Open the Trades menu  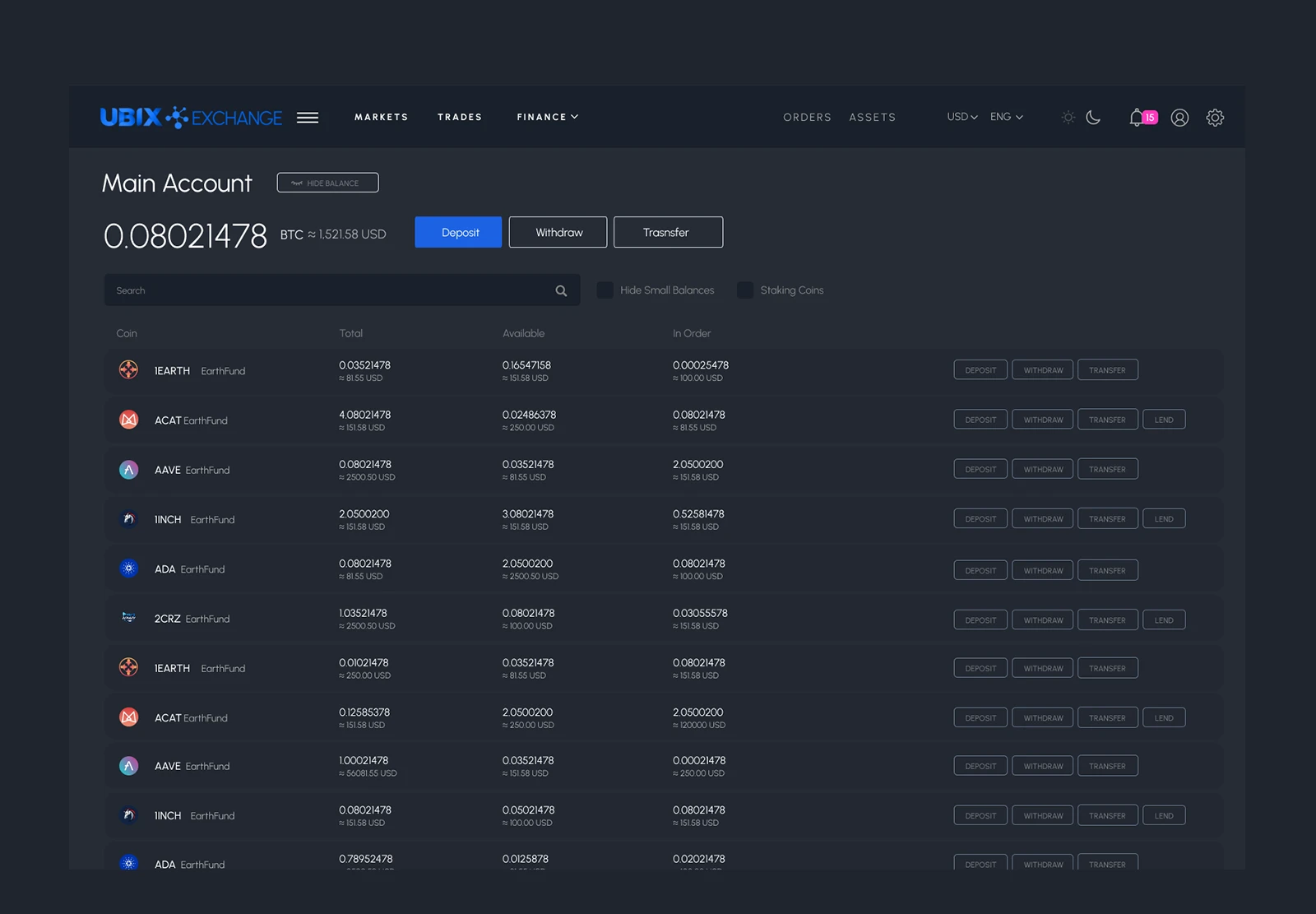460,117
